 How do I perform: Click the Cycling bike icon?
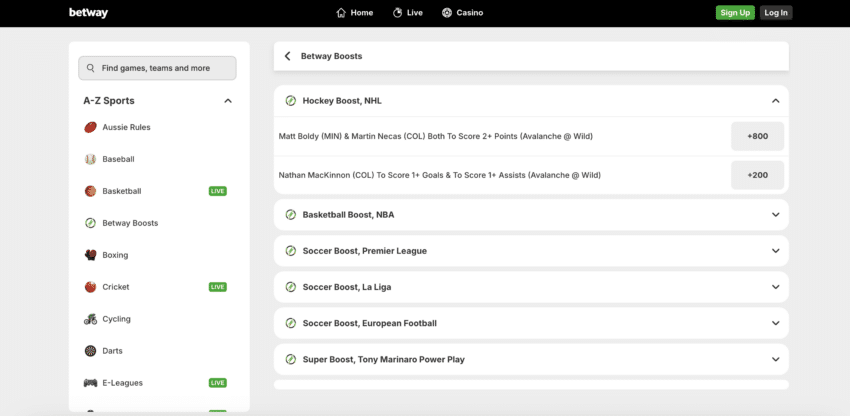[x=91, y=319]
